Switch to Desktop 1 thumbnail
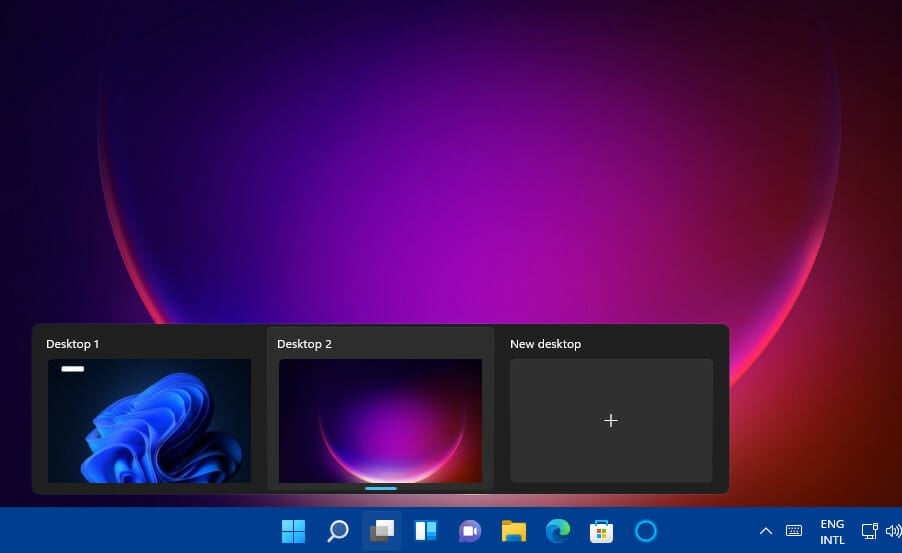Image resolution: width=902 pixels, height=553 pixels. point(150,421)
